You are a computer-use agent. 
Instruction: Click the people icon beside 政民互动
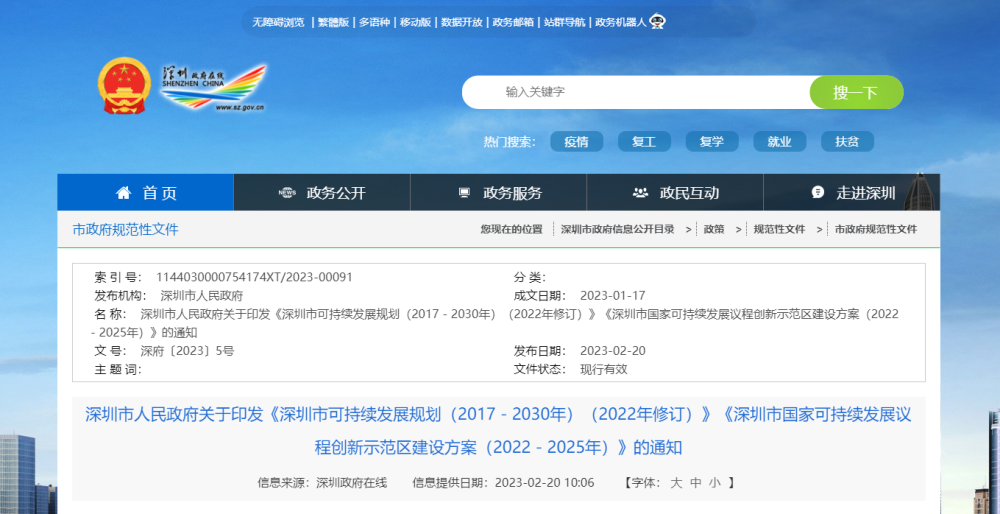click(x=640, y=193)
